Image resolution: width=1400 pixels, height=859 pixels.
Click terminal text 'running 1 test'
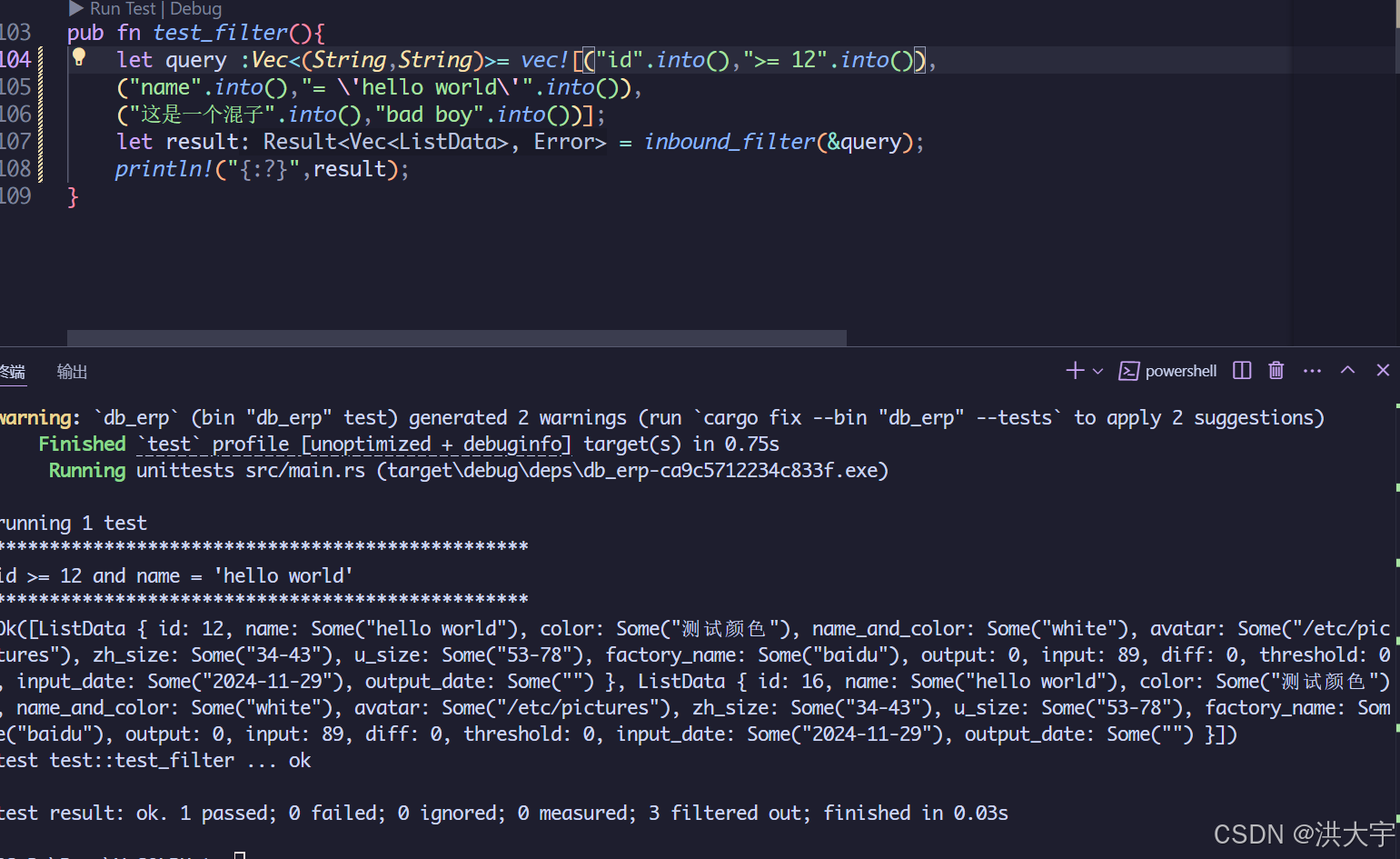(74, 523)
